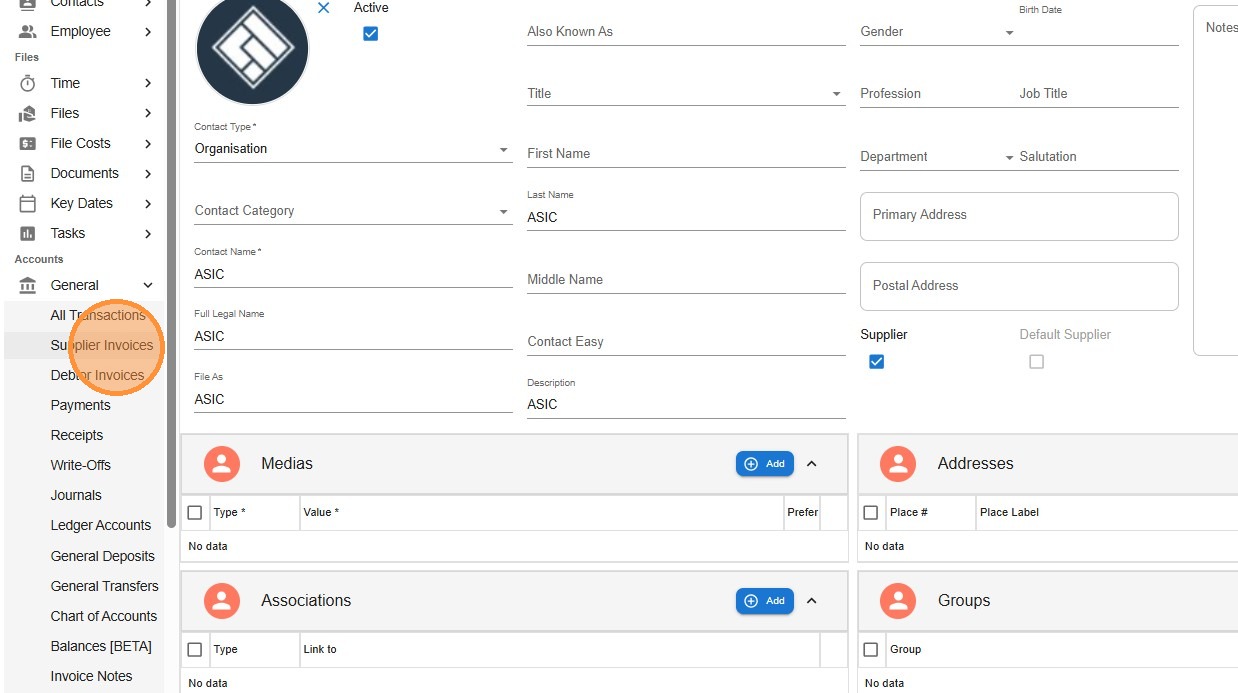
Task: Open Balances [BETA] in sidebar
Action: (x=101, y=646)
